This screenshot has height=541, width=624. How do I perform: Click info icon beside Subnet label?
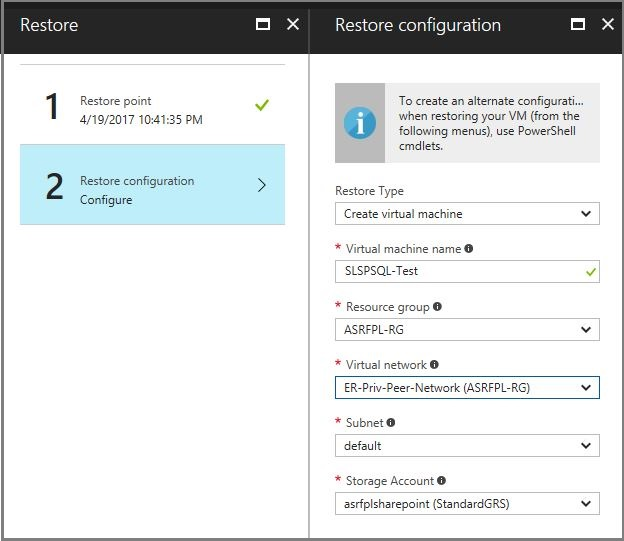pyautogui.click(x=390, y=423)
